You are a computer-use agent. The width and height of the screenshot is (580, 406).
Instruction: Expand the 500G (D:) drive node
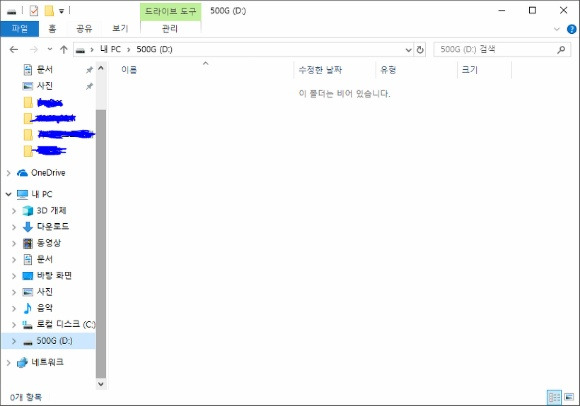(x=14, y=341)
